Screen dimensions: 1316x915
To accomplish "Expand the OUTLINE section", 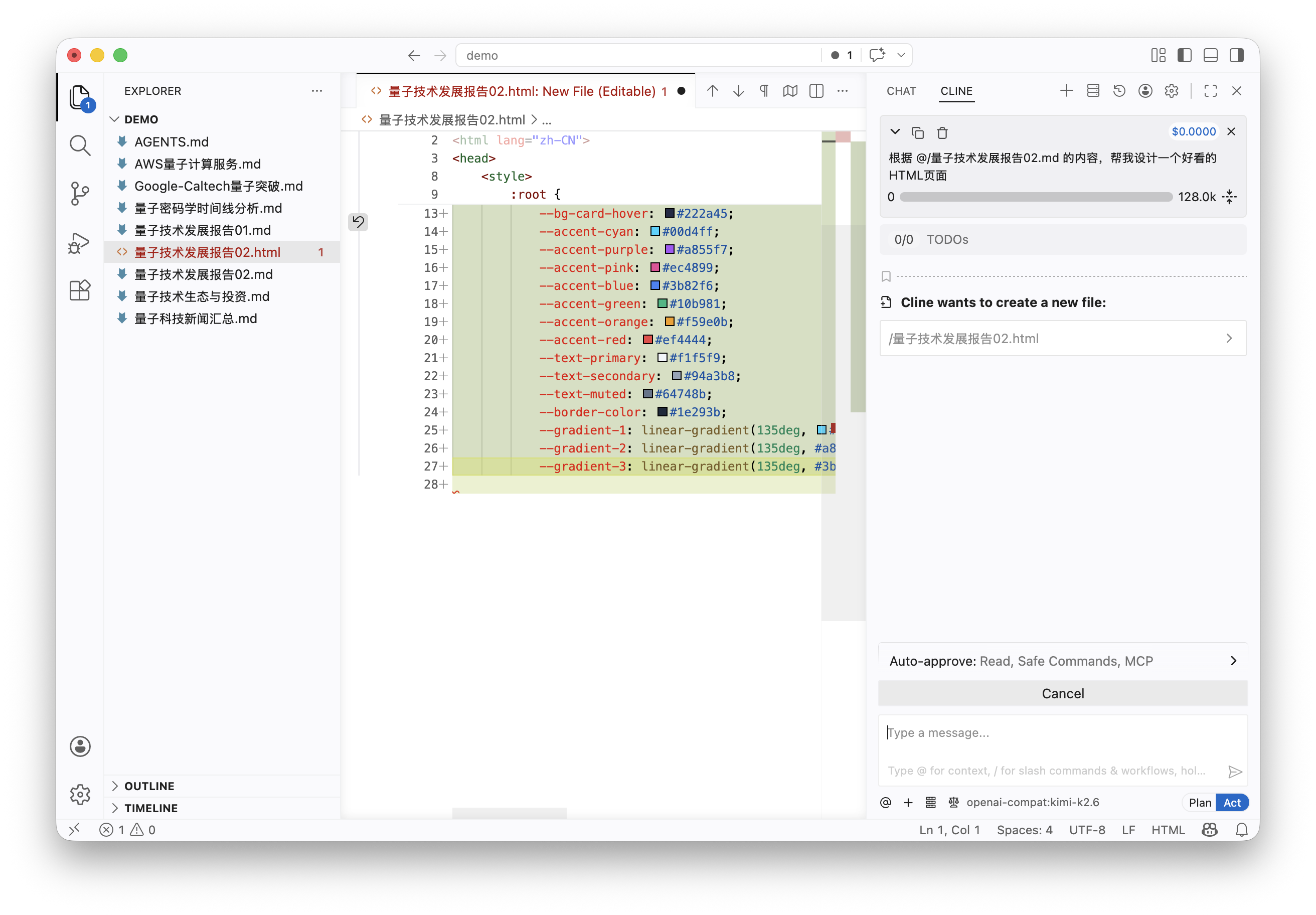I will click(115, 786).
